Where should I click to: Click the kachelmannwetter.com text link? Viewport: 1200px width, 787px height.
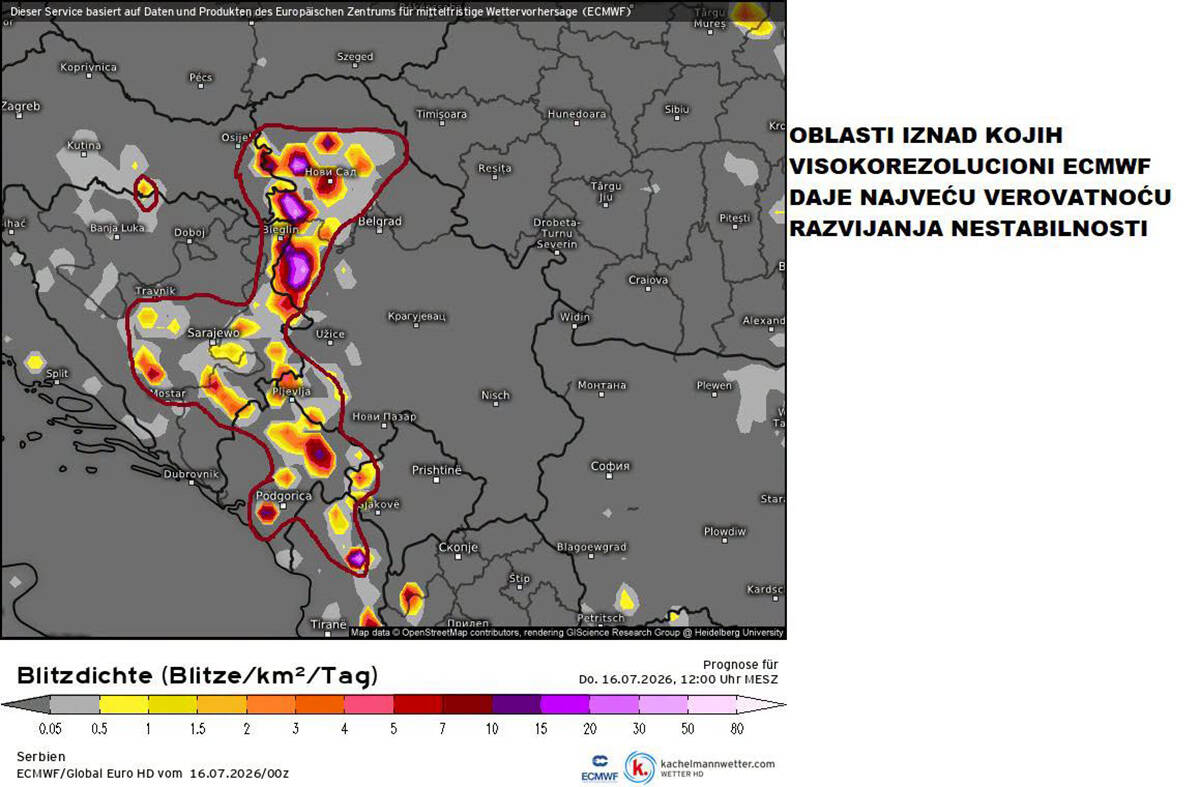717,764
